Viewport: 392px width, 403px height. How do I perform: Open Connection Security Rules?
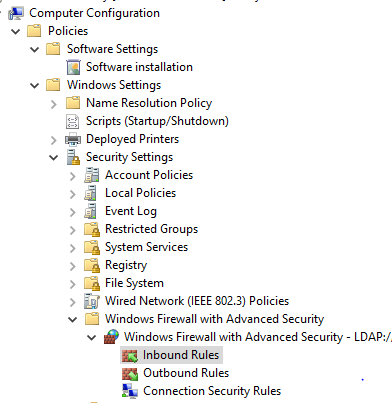click(212, 391)
